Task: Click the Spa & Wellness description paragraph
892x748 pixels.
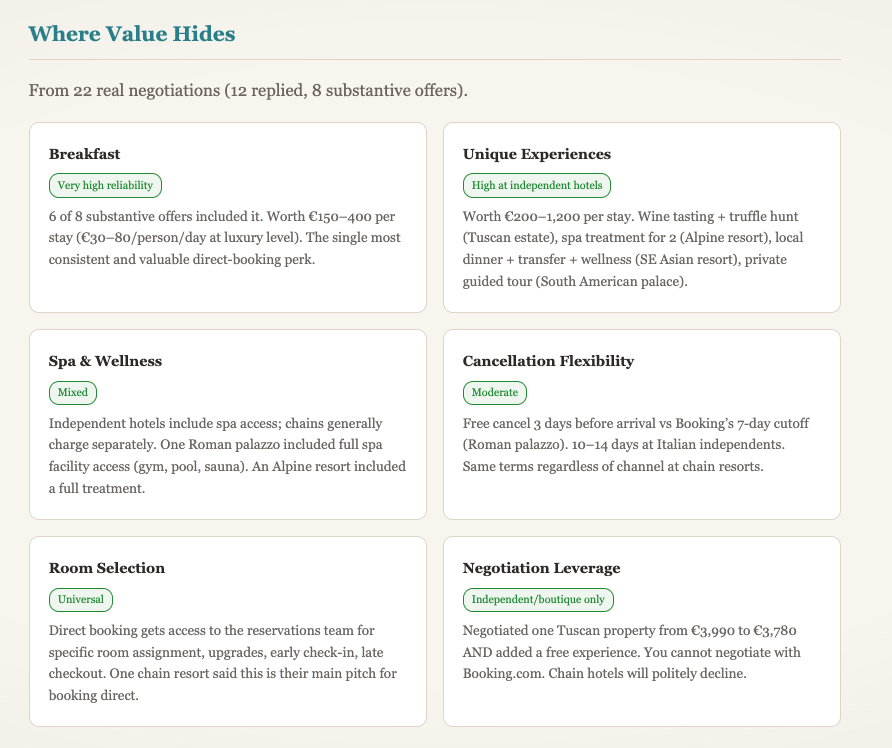Action: point(227,456)
